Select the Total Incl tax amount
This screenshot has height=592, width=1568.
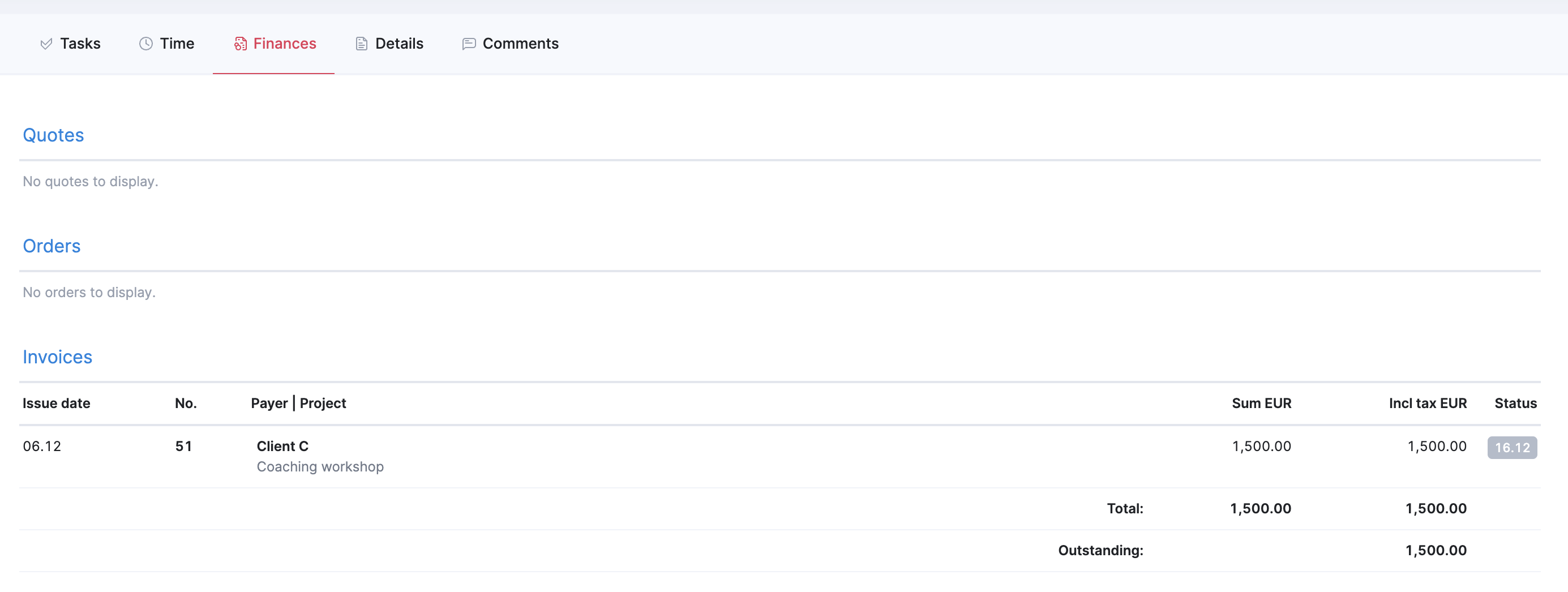[1436, 509]
